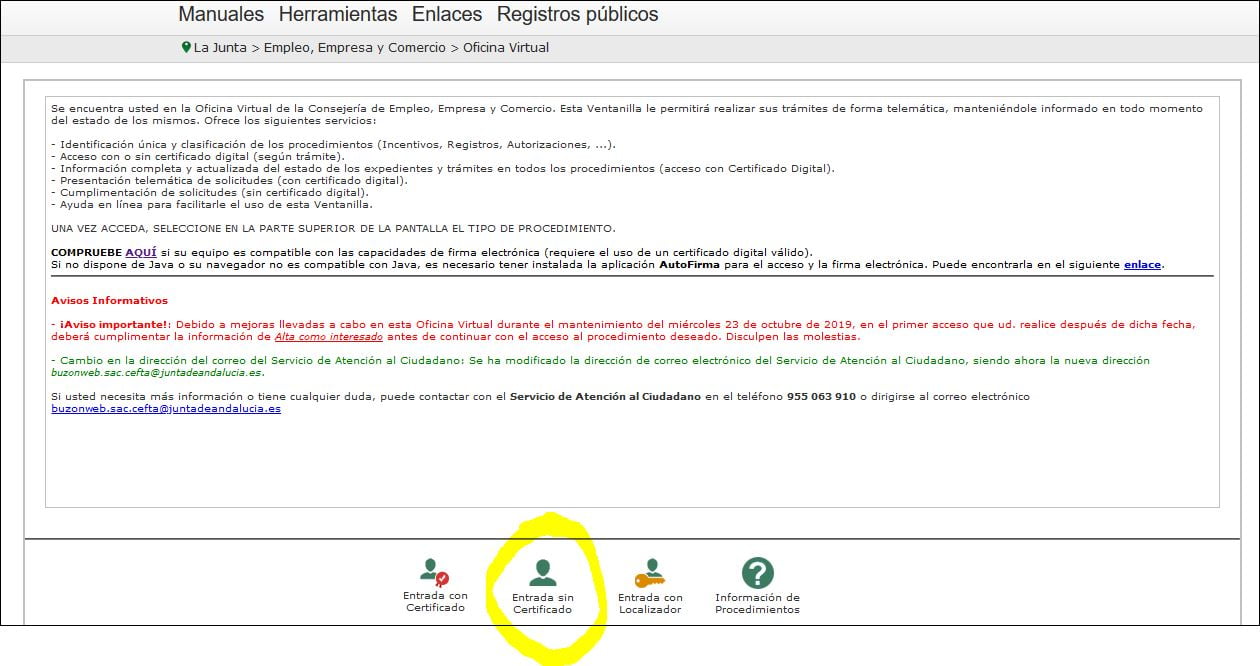Follow the AQUÍ compatibility check link
Viewport: 1260px width, 666px height.
pyautogui.click(x=141, y=252)
